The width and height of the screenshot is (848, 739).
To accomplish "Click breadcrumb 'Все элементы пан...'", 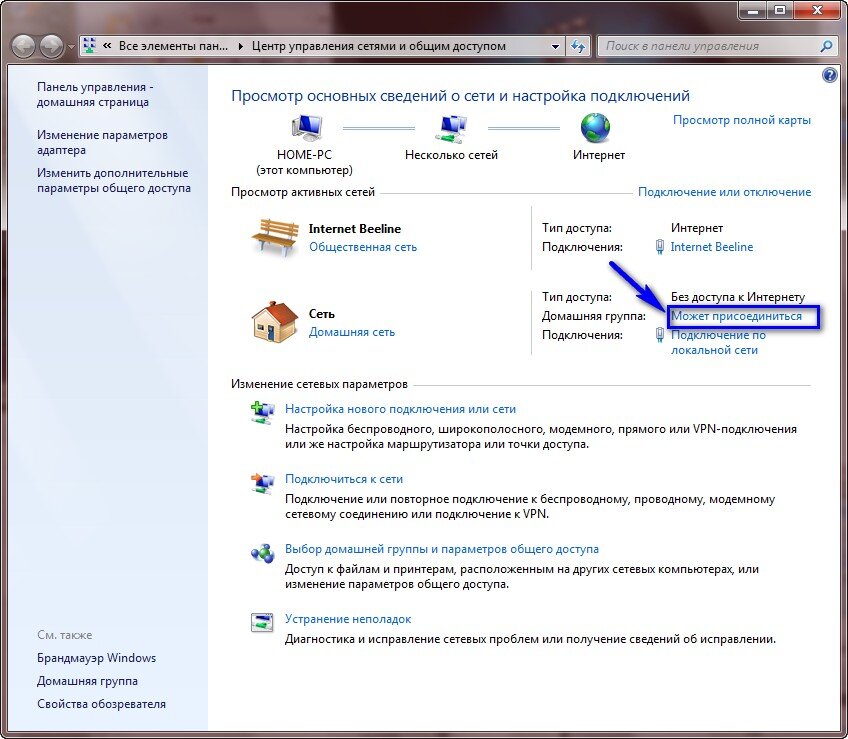I will 173,47.
